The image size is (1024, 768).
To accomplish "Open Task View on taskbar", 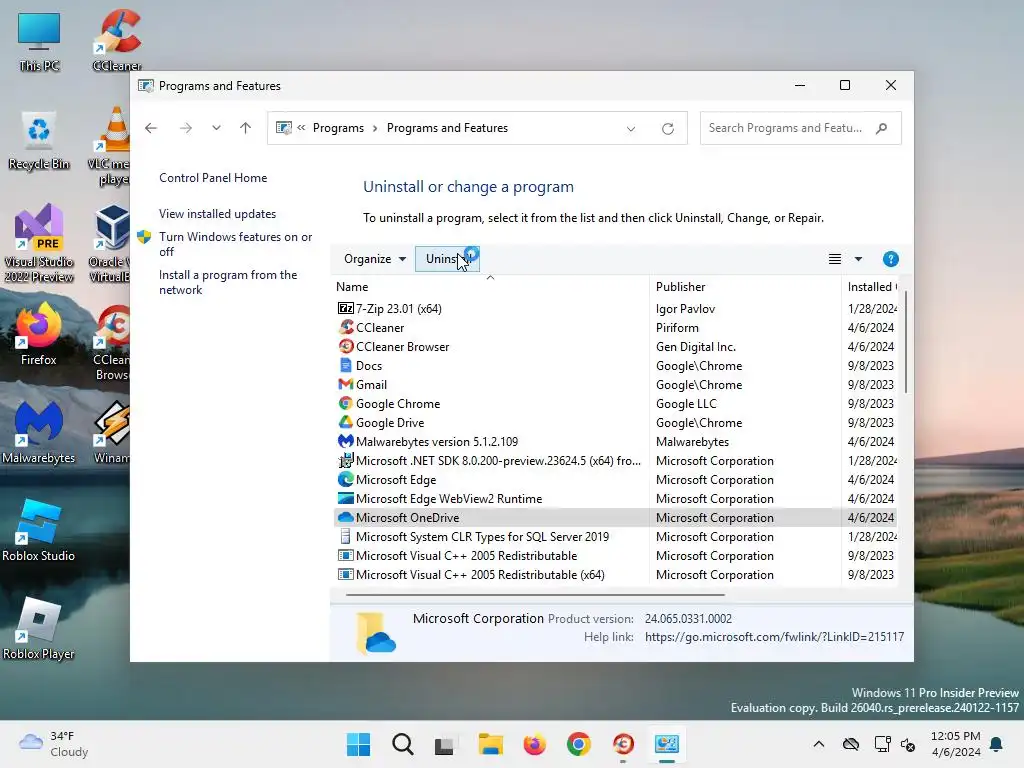I will tap(444, 744).
